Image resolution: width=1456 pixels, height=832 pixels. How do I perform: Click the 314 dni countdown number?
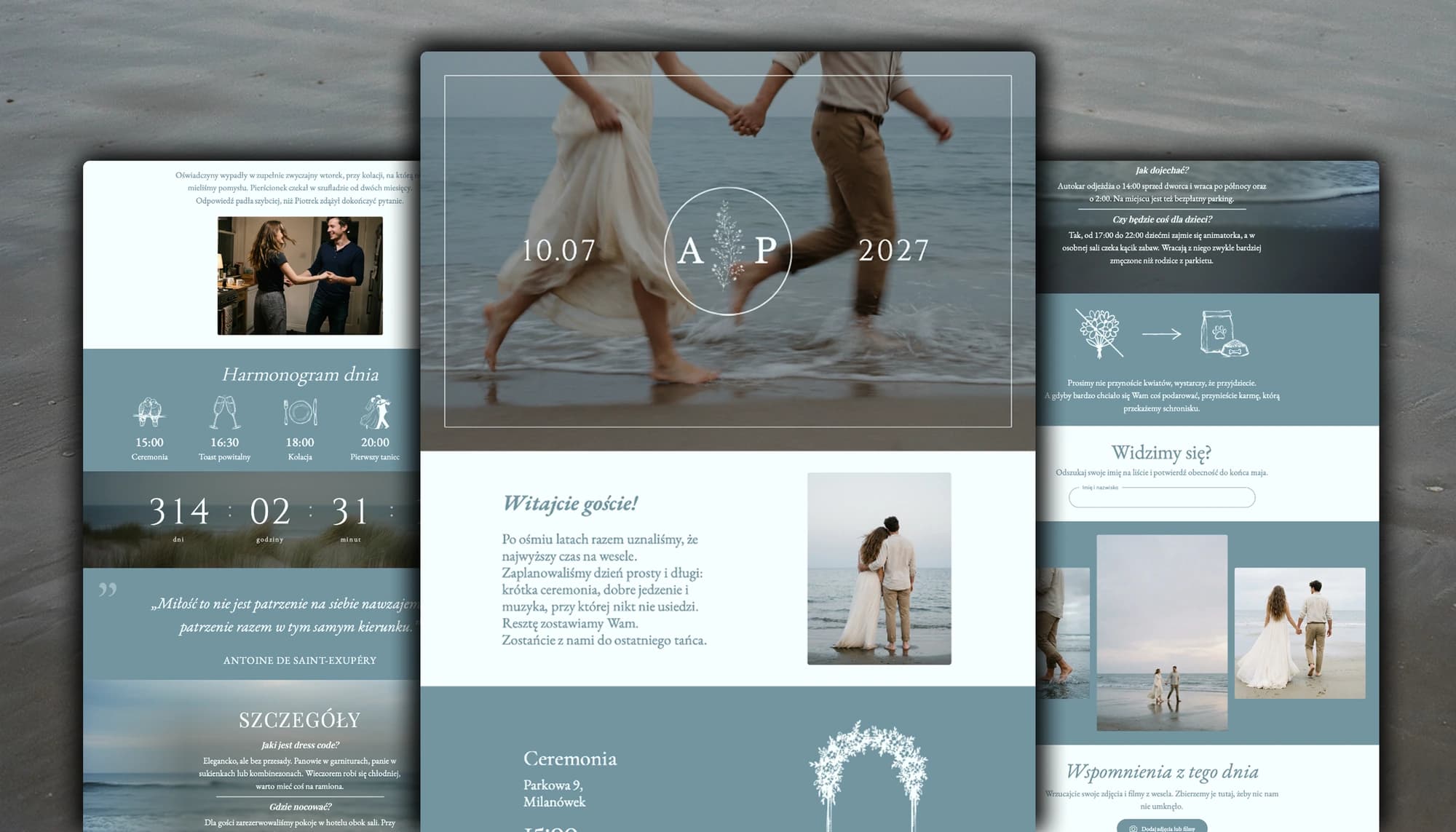[x=179, y=511]
